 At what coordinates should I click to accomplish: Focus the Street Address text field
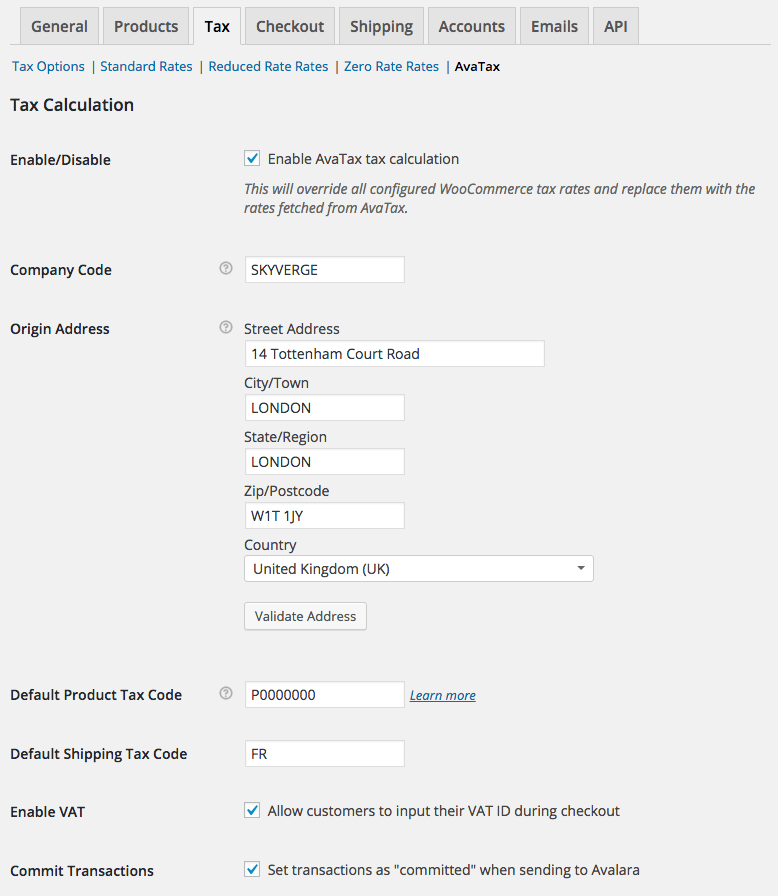[394, 354]
